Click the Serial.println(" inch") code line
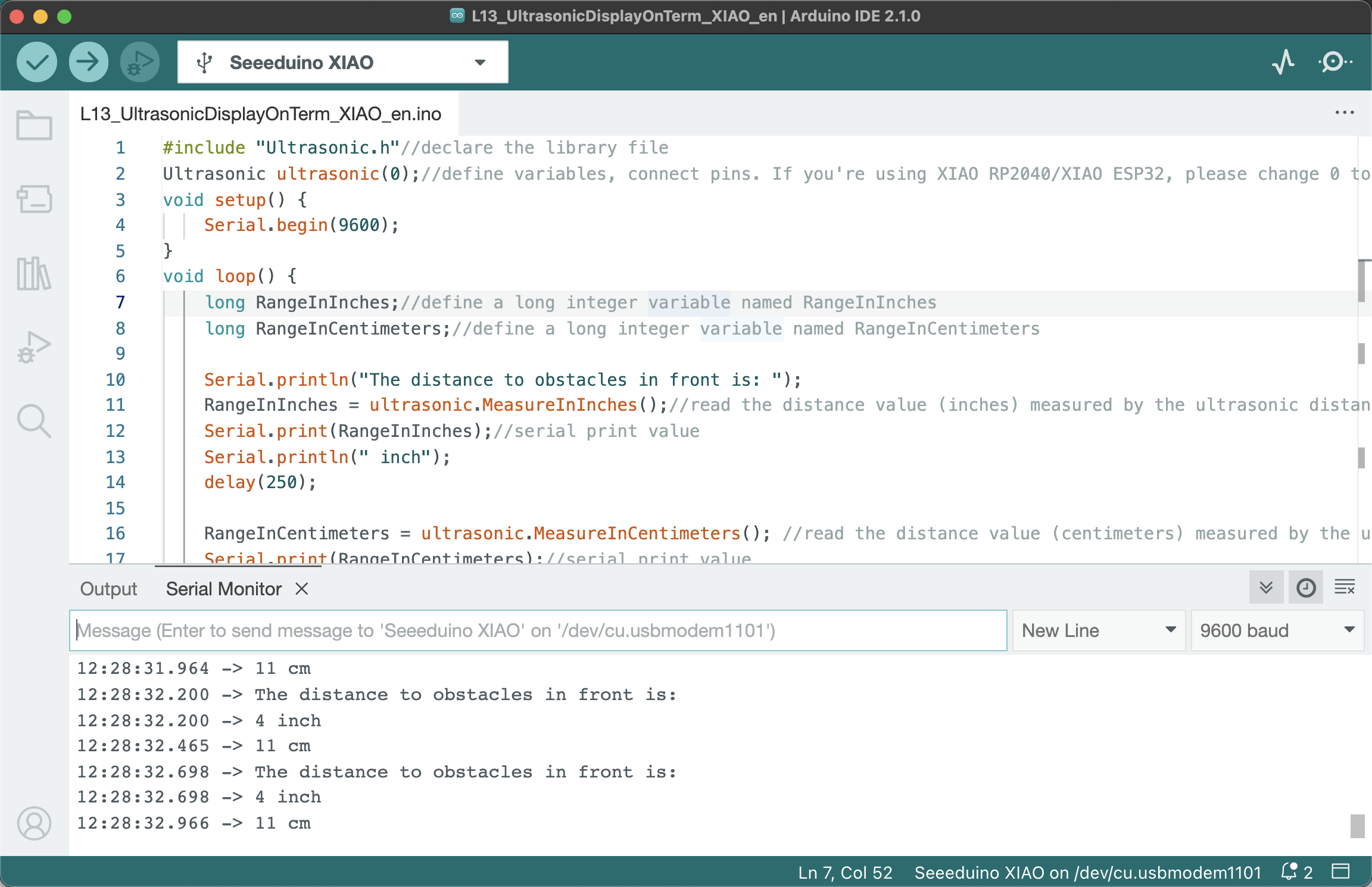1372x887 pixels. click(327, 457)
